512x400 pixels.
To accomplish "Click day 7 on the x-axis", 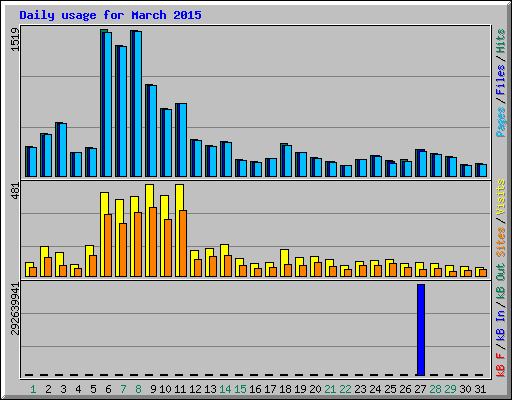I will point(123,389).
